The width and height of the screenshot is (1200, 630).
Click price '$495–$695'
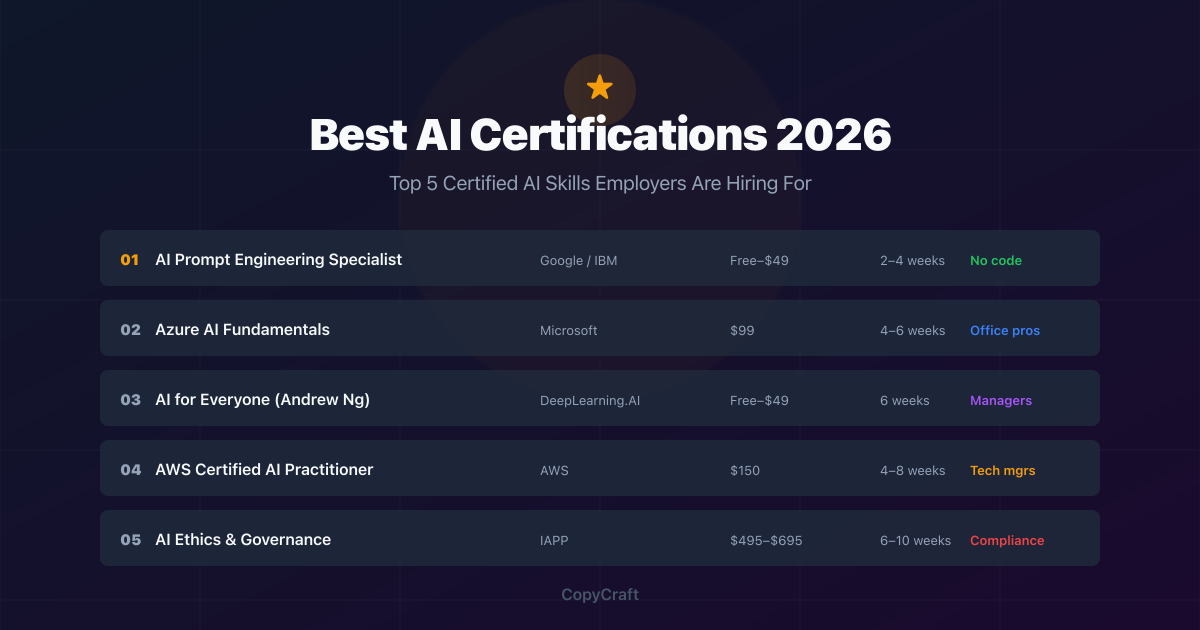766,541
